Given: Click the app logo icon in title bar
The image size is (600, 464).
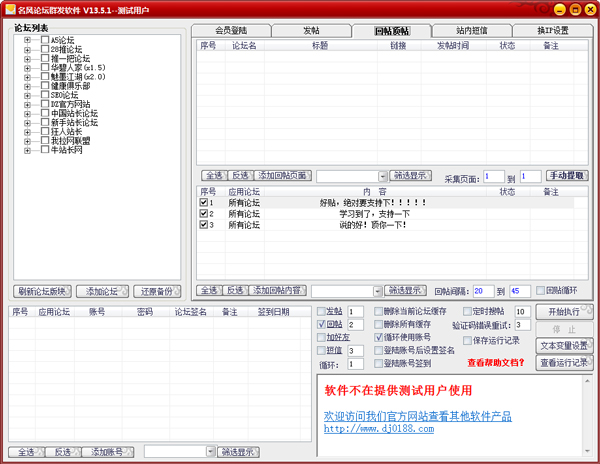Looking at the screenshot, I should 10,9.
